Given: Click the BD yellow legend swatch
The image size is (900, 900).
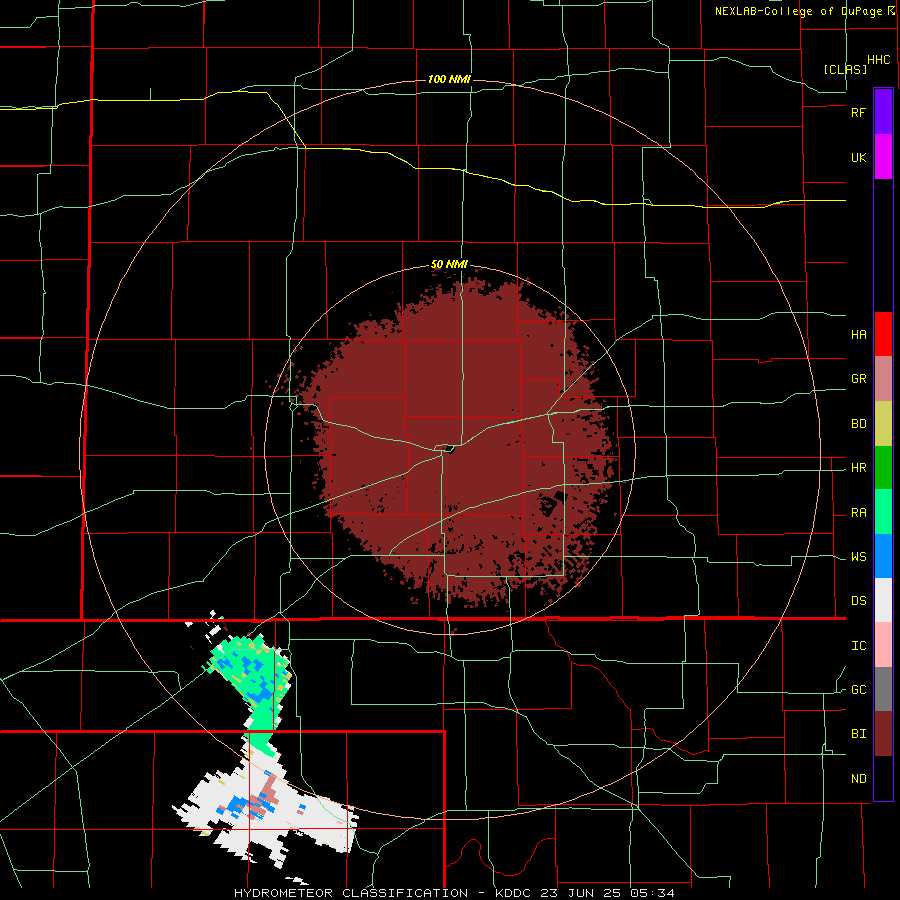Looking at the screenshot, I should click(x=883, y=424).
